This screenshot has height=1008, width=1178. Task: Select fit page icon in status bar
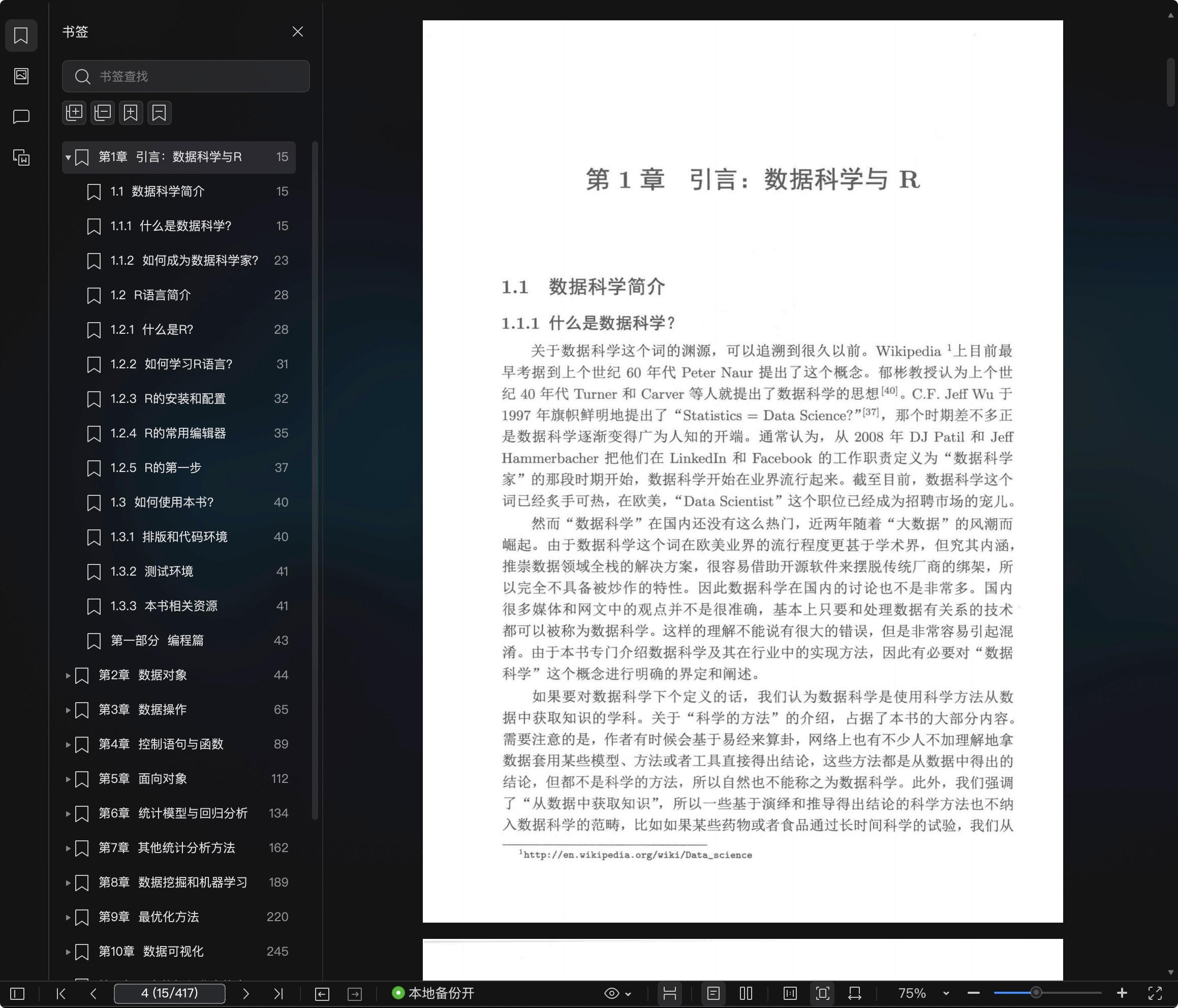822,993
